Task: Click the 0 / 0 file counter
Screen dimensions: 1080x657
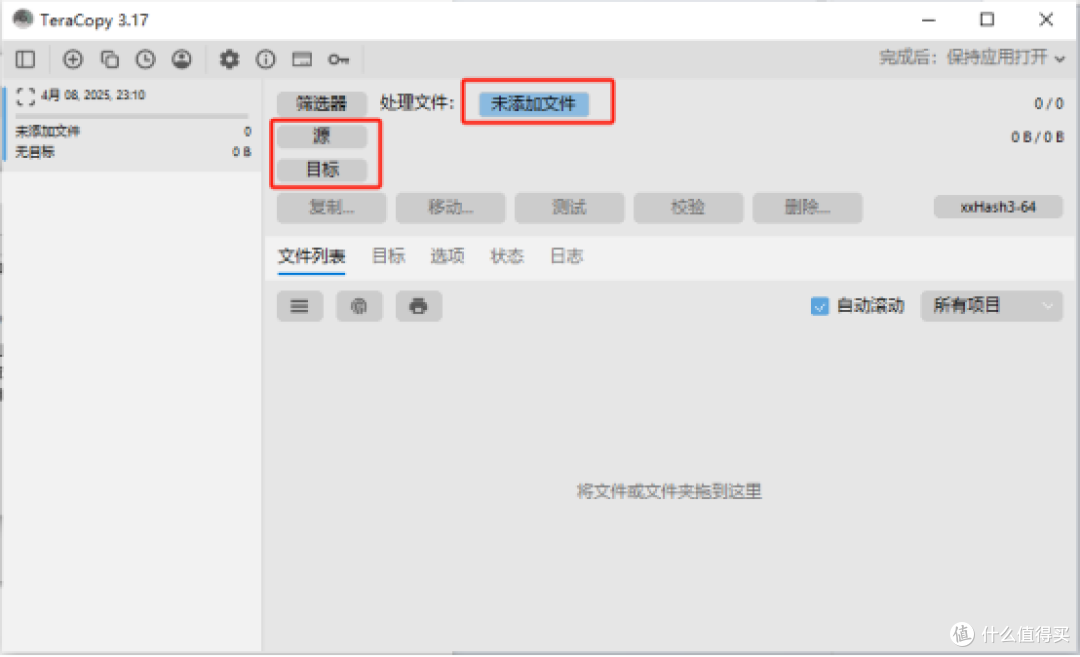Action: 1048,104
